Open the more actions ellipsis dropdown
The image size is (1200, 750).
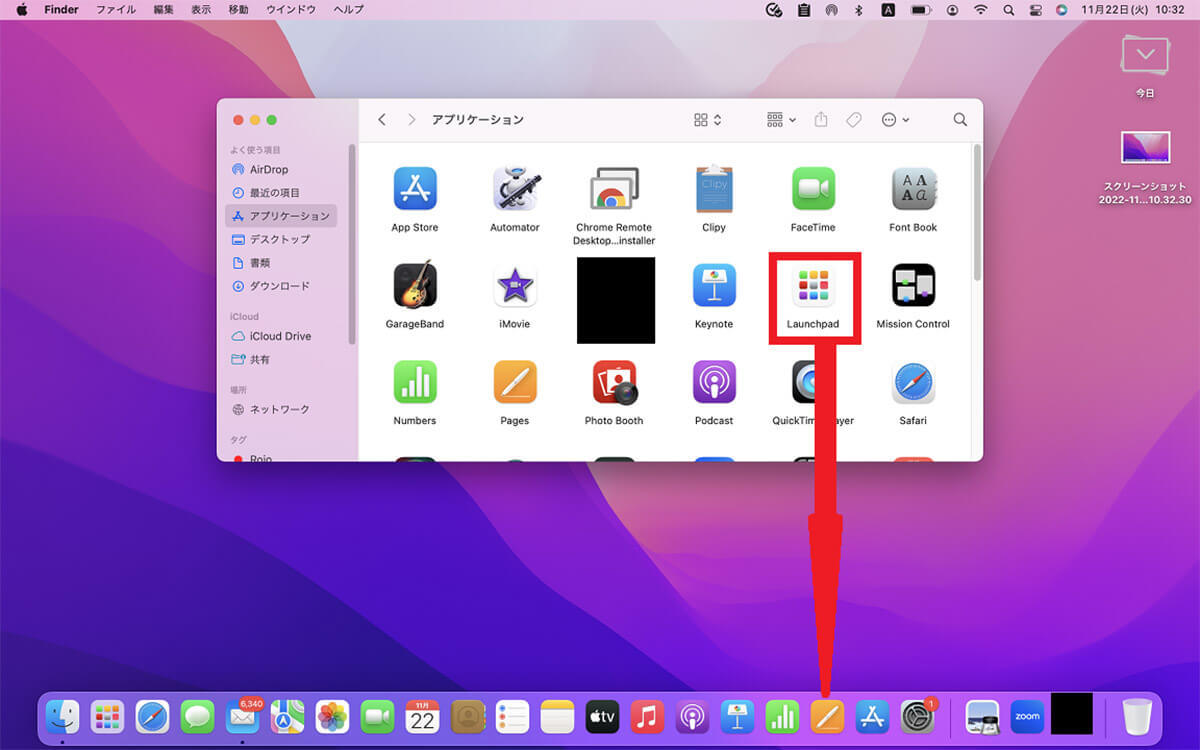point(895,119)
